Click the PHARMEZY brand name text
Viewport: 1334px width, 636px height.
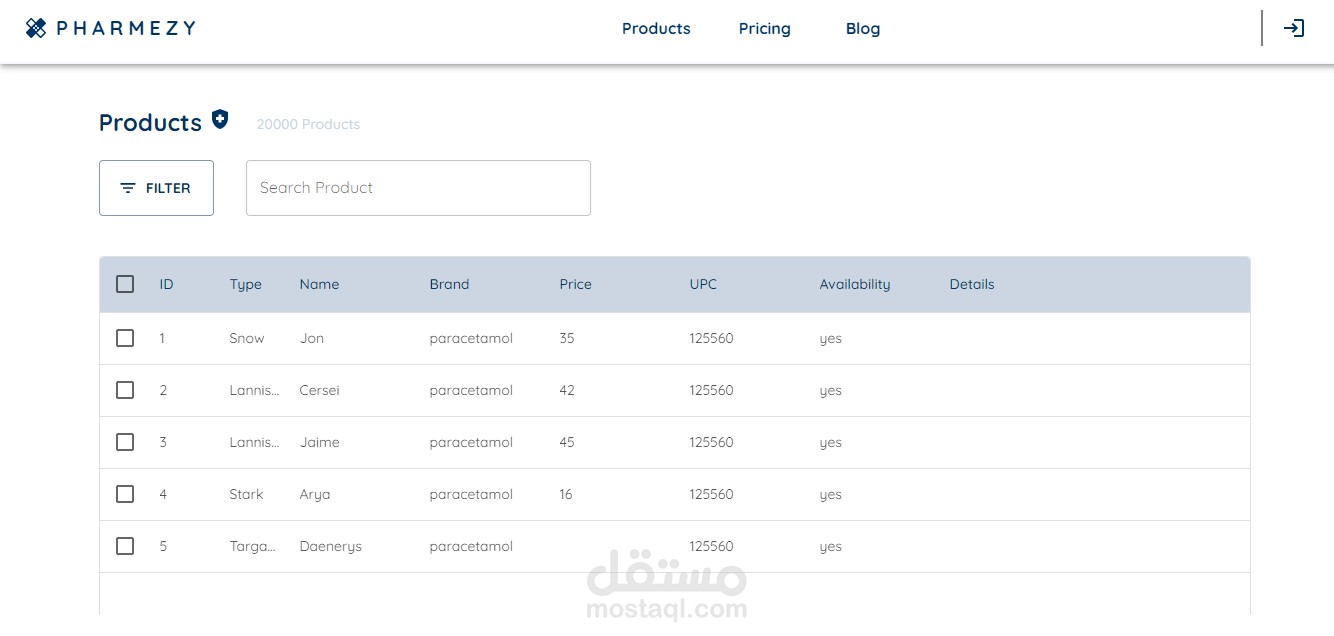(126, 28)
